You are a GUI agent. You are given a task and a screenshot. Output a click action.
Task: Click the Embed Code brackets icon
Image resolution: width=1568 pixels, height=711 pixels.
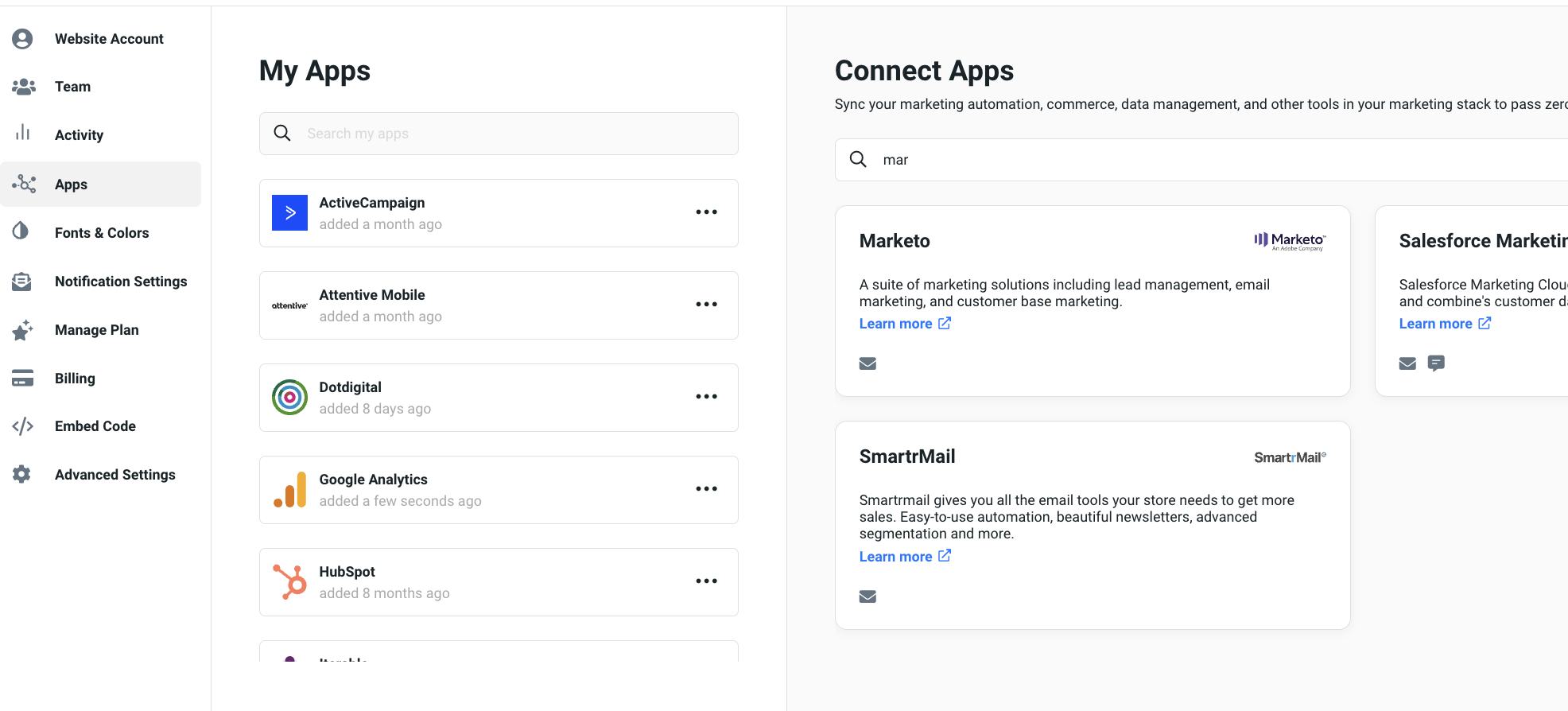pos(22,426)
